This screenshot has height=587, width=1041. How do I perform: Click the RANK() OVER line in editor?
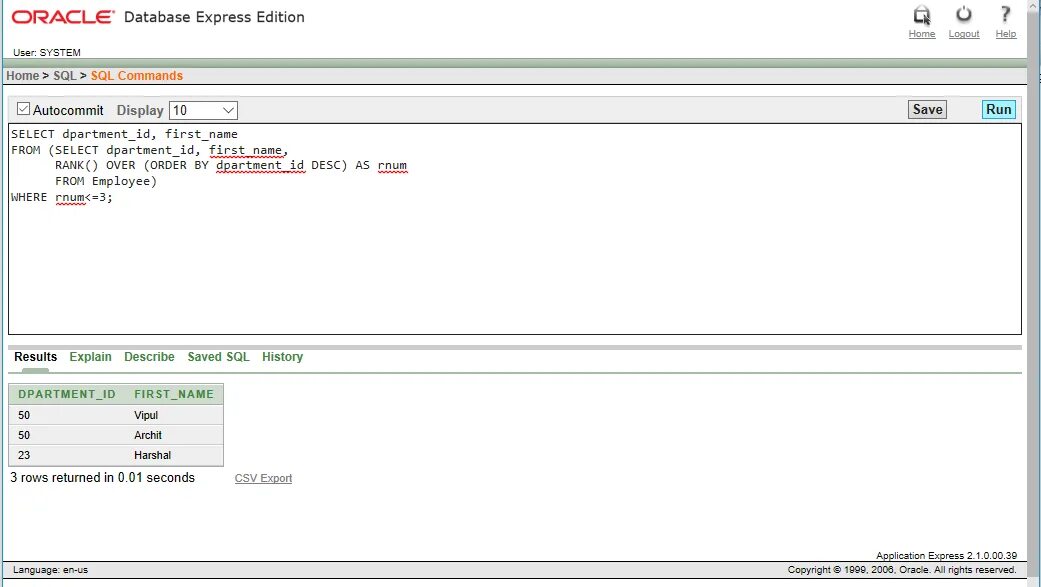pyautogui.click(x=230, y=165)
